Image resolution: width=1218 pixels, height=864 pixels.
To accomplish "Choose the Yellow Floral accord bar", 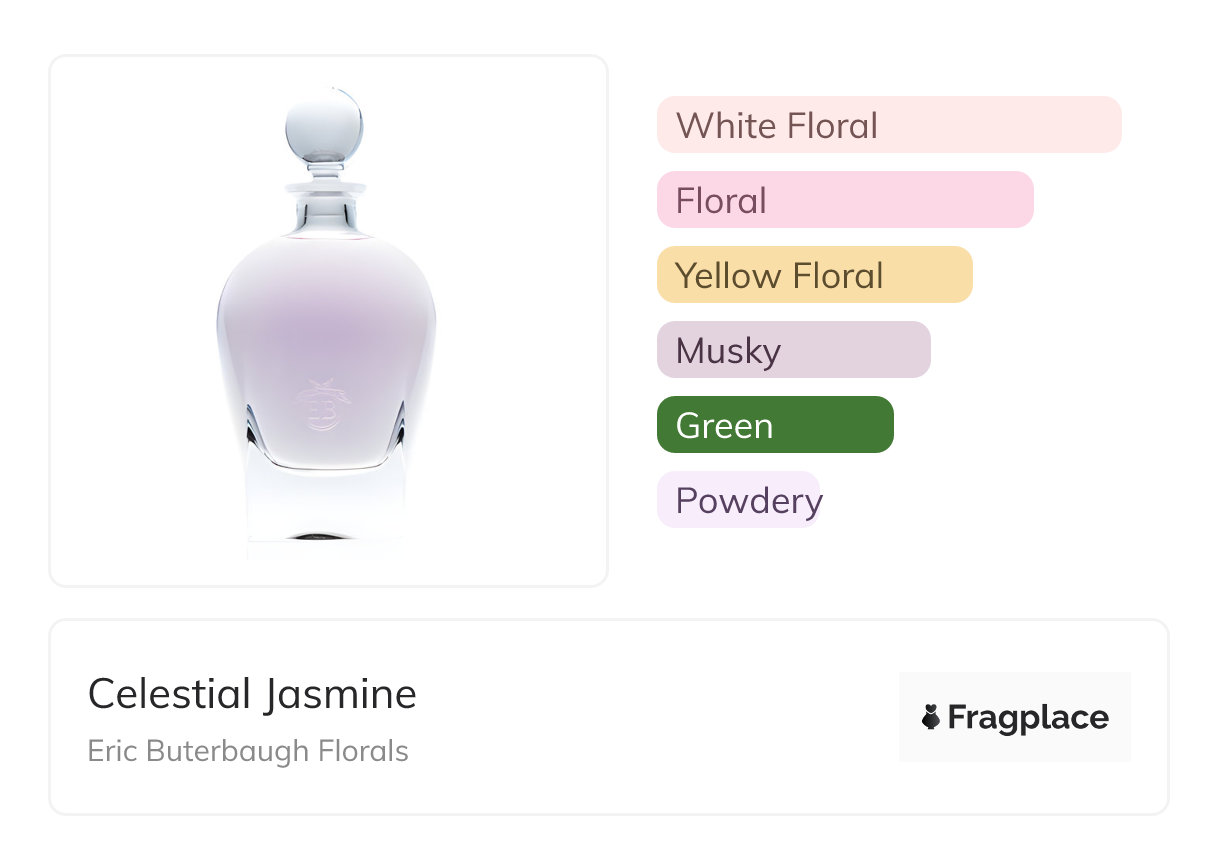I will (x=814, y=275).
